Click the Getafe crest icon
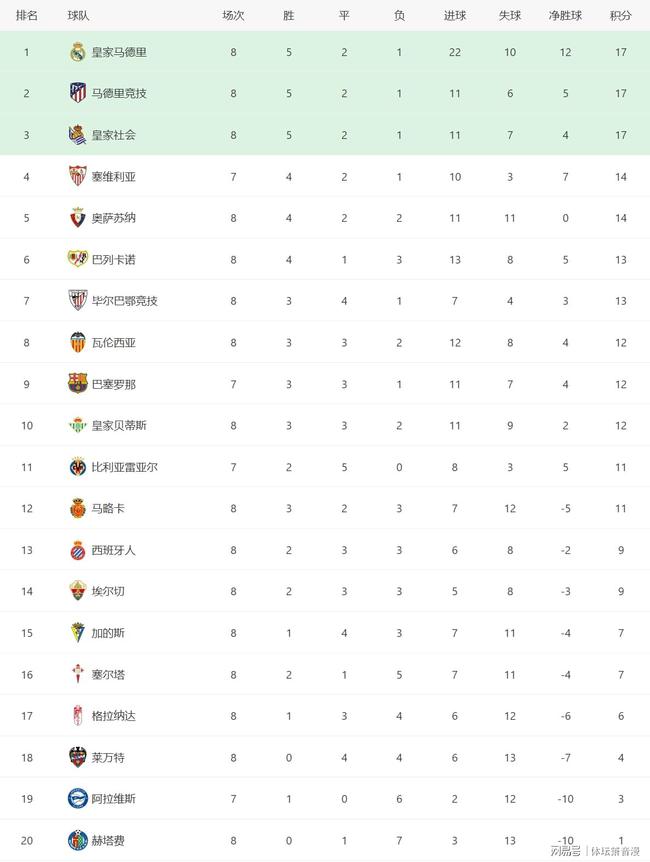 click(x=78, y=840)
